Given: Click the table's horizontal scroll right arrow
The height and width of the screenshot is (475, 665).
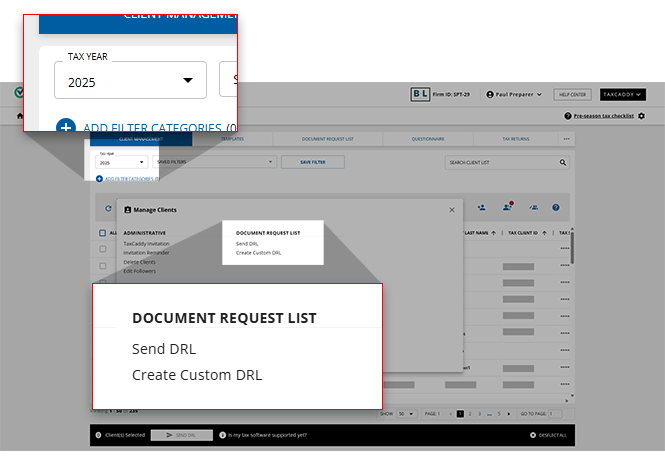Looking at the screenshot, I should (567, 400).
